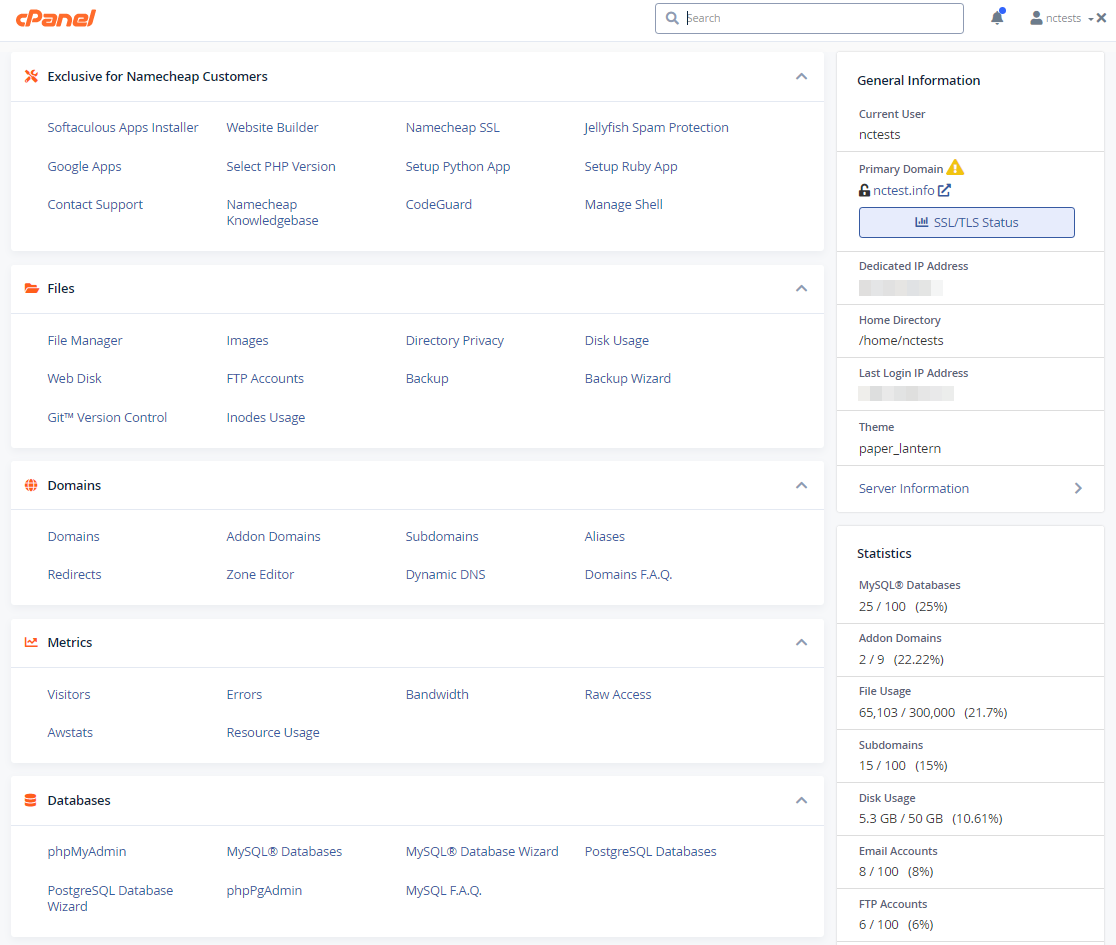Screen dimensions: 1116x945
Task: Click the Metrics chart section icon
Action: click(31, 642)
